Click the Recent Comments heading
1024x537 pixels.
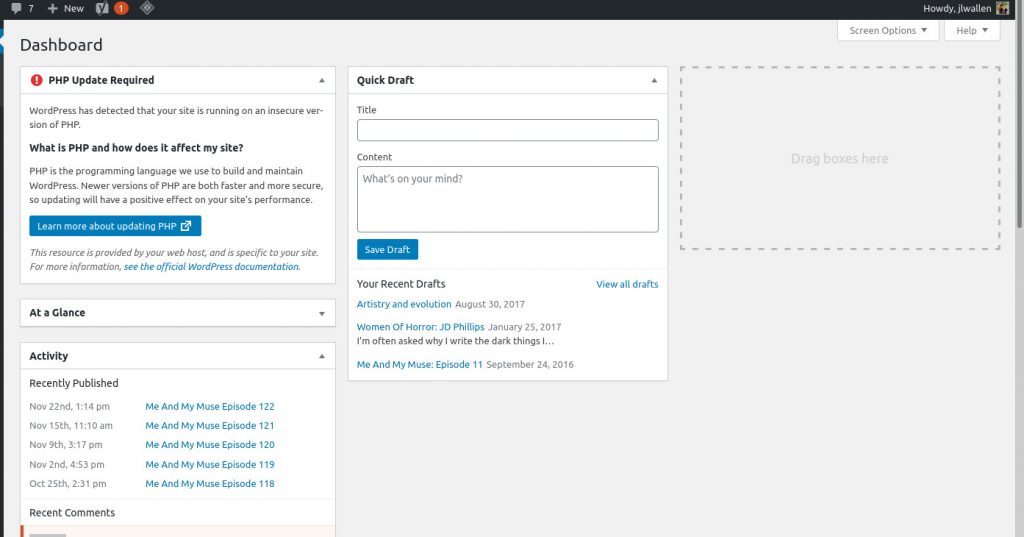pos(72,513)
